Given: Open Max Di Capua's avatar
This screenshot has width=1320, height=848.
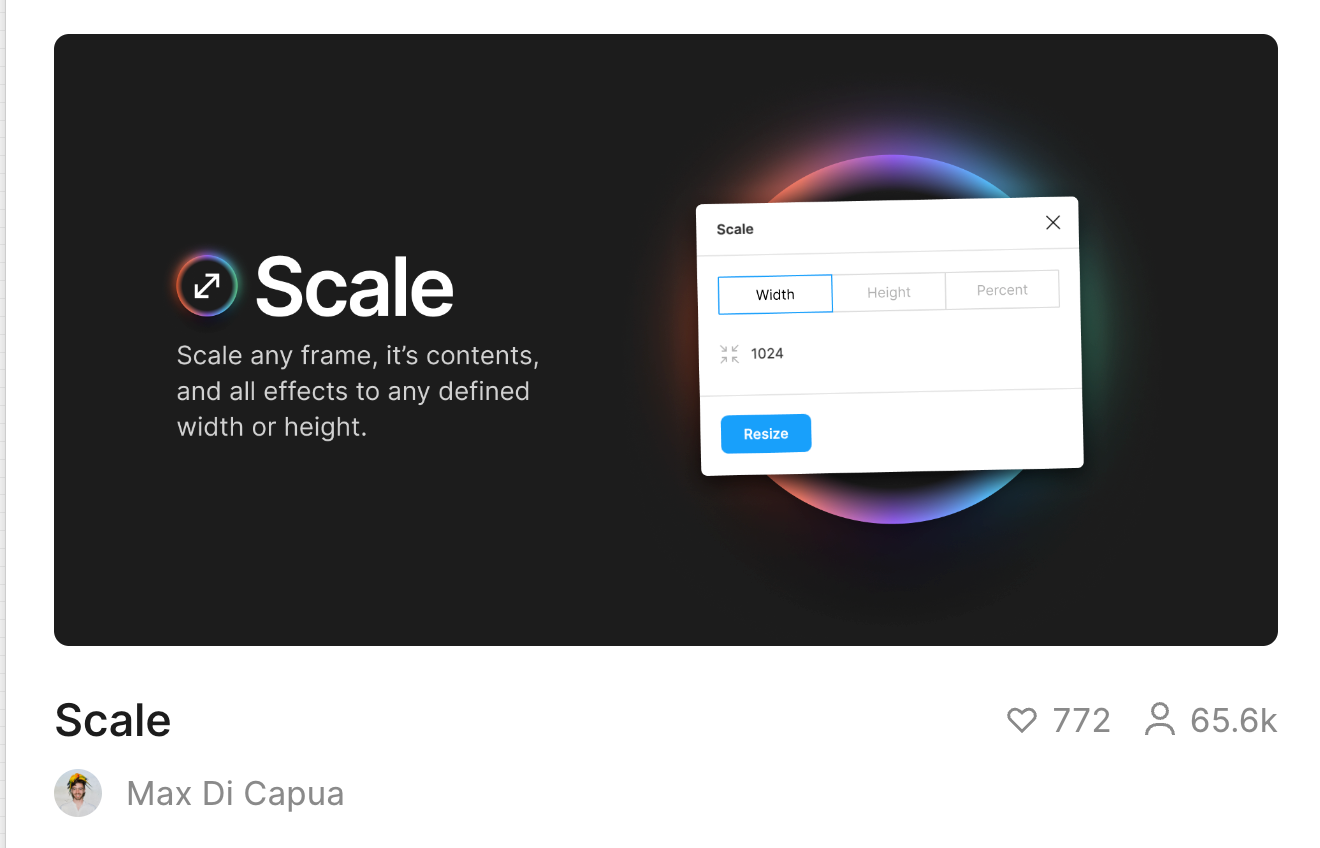Looking at the screenshot, I should tap(78, 793).
